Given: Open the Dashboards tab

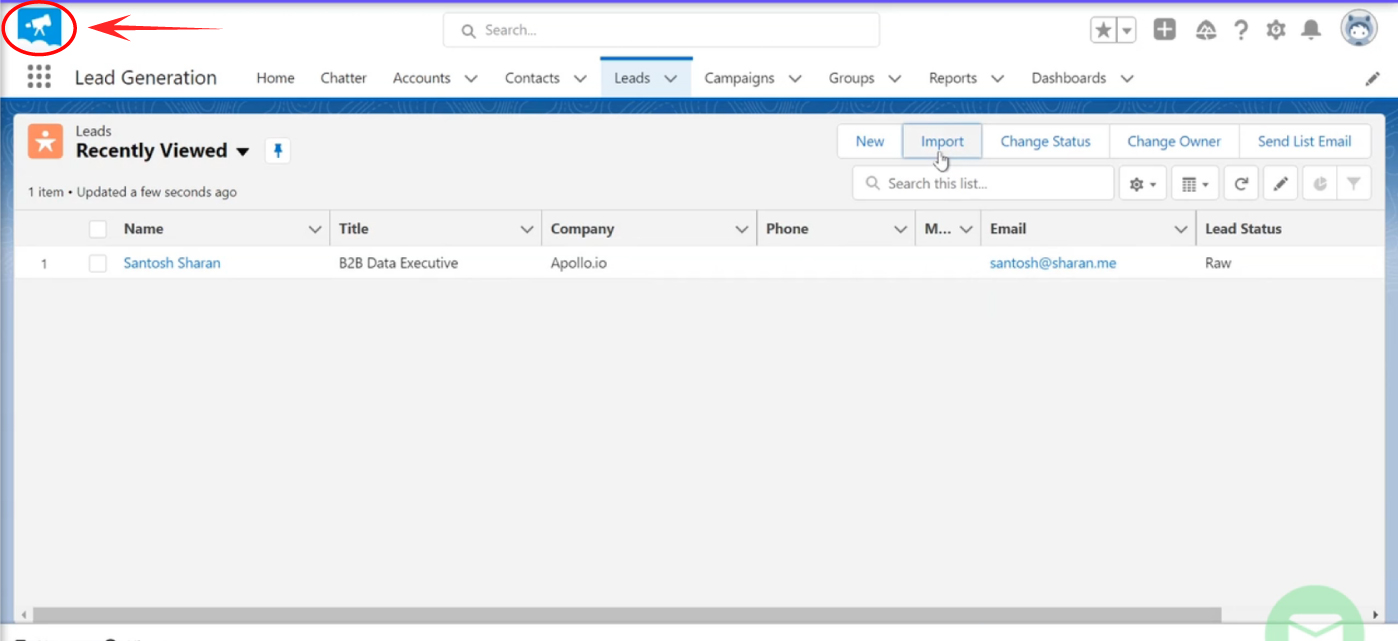Looking at the screenshot, I should [1069, 78].
